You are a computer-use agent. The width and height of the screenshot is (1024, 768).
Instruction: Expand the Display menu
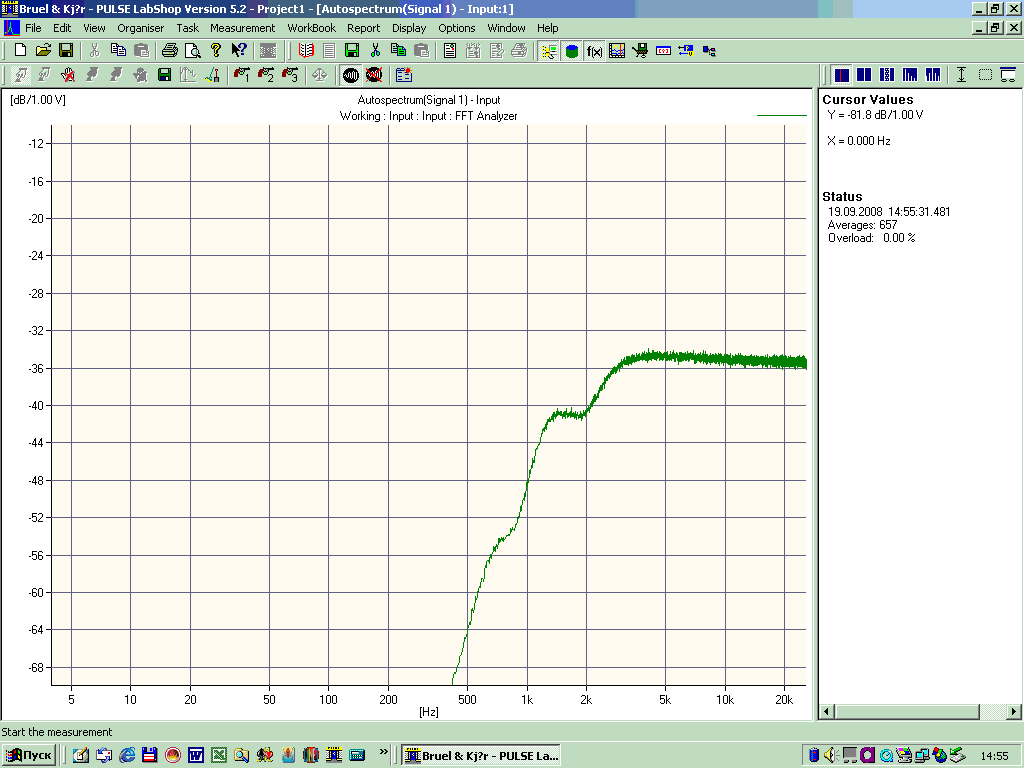[x=409, y=28]
